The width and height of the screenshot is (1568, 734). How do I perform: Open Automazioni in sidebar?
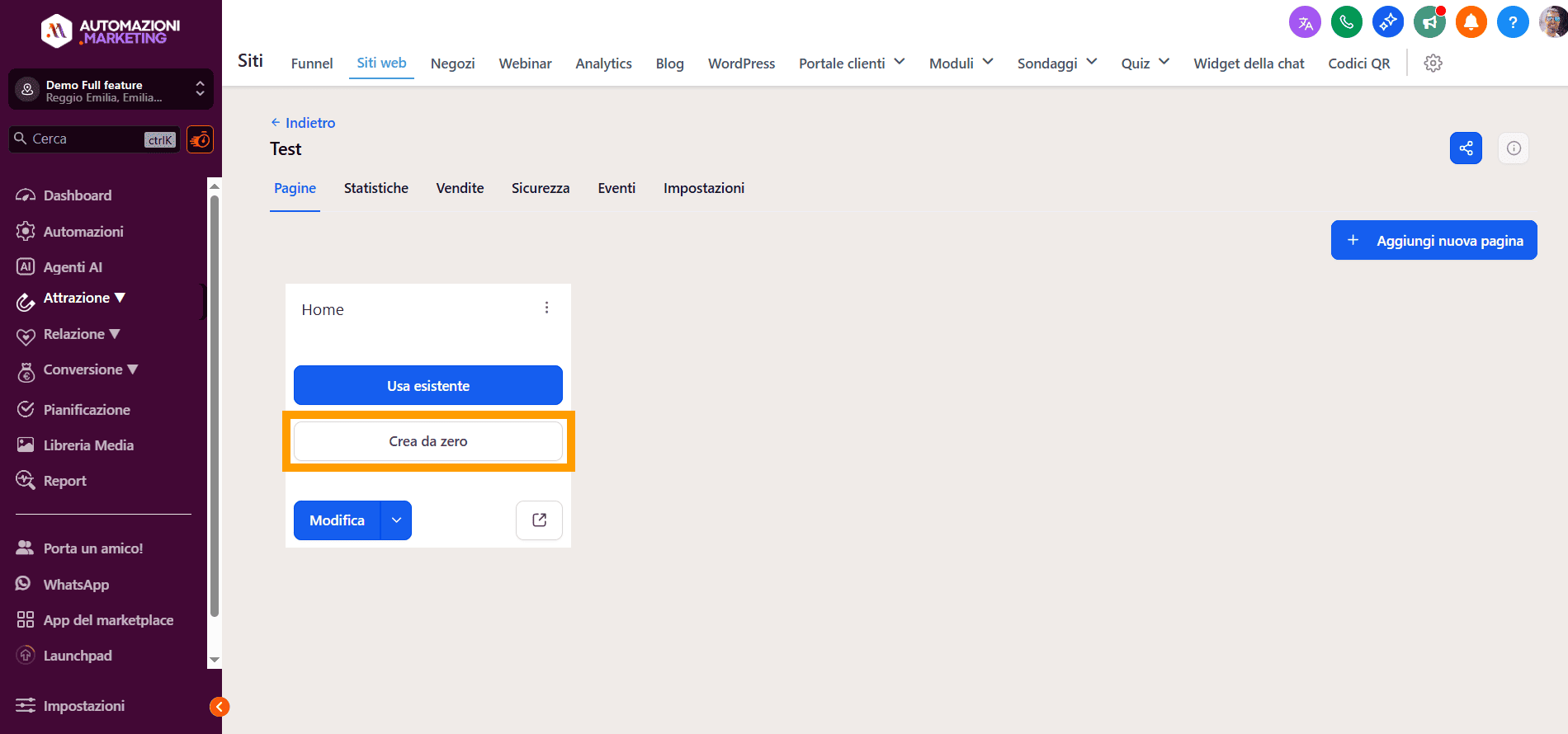(83, 232)
